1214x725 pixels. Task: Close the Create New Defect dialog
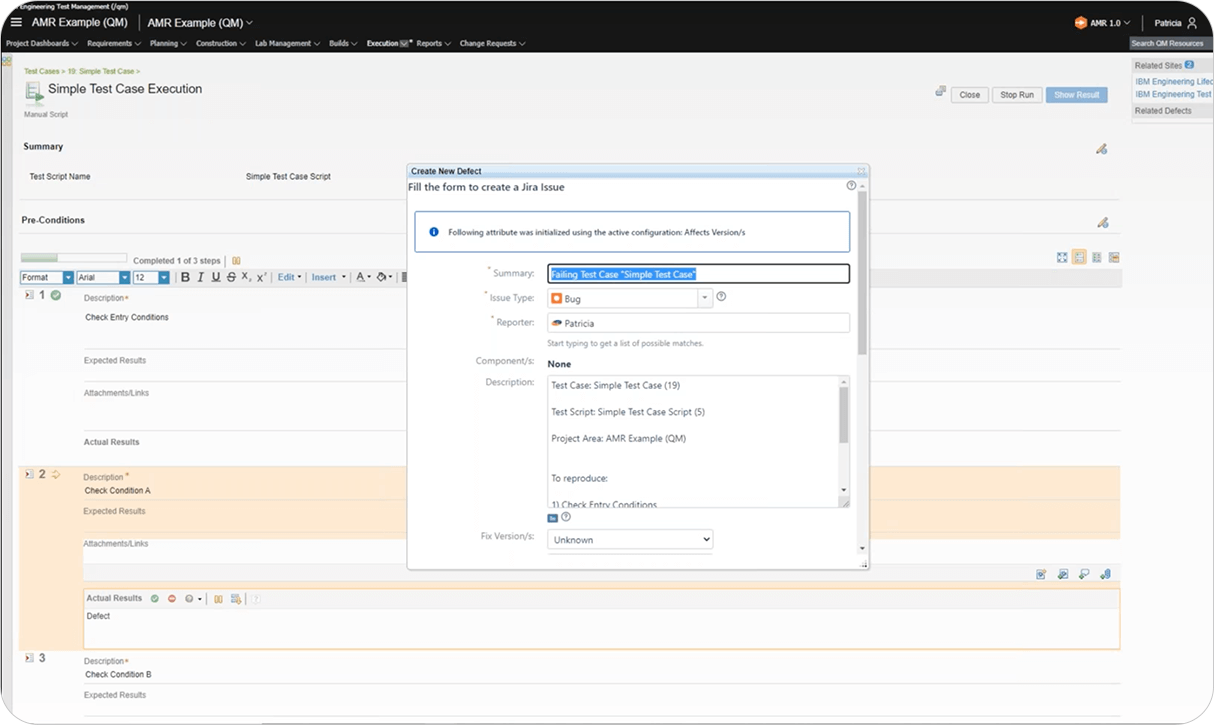pos(861,171)
